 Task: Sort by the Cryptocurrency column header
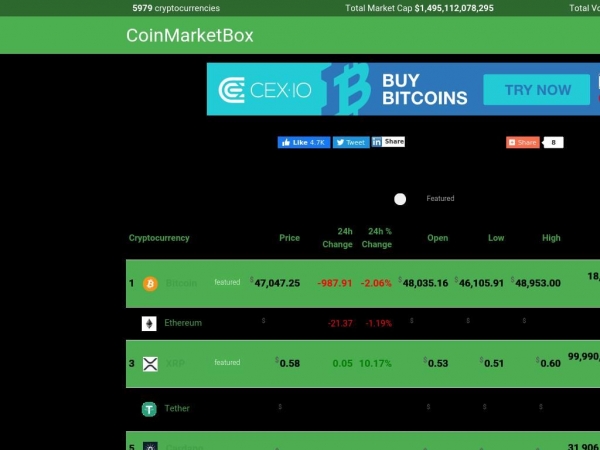click(159, 238)
